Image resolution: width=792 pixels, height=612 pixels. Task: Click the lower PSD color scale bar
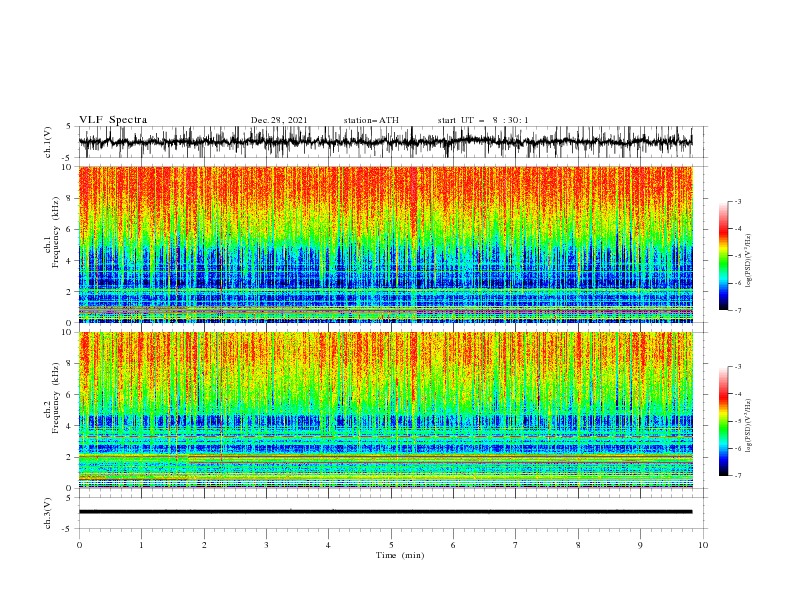[x=723, y=421]
